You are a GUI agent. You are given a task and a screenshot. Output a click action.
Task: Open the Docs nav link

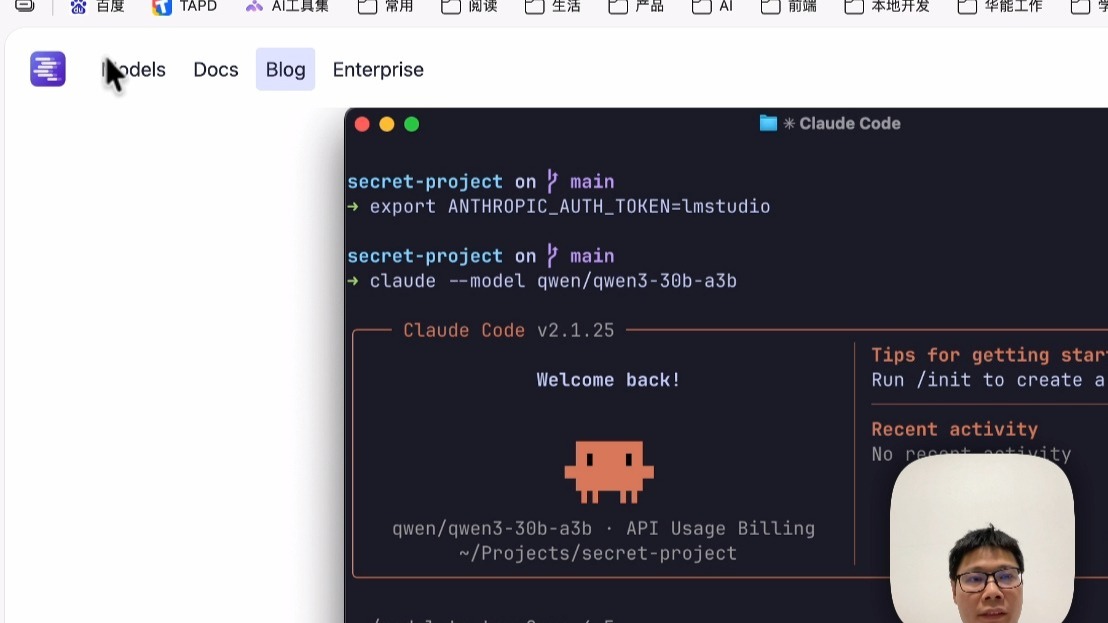point(216,70)
